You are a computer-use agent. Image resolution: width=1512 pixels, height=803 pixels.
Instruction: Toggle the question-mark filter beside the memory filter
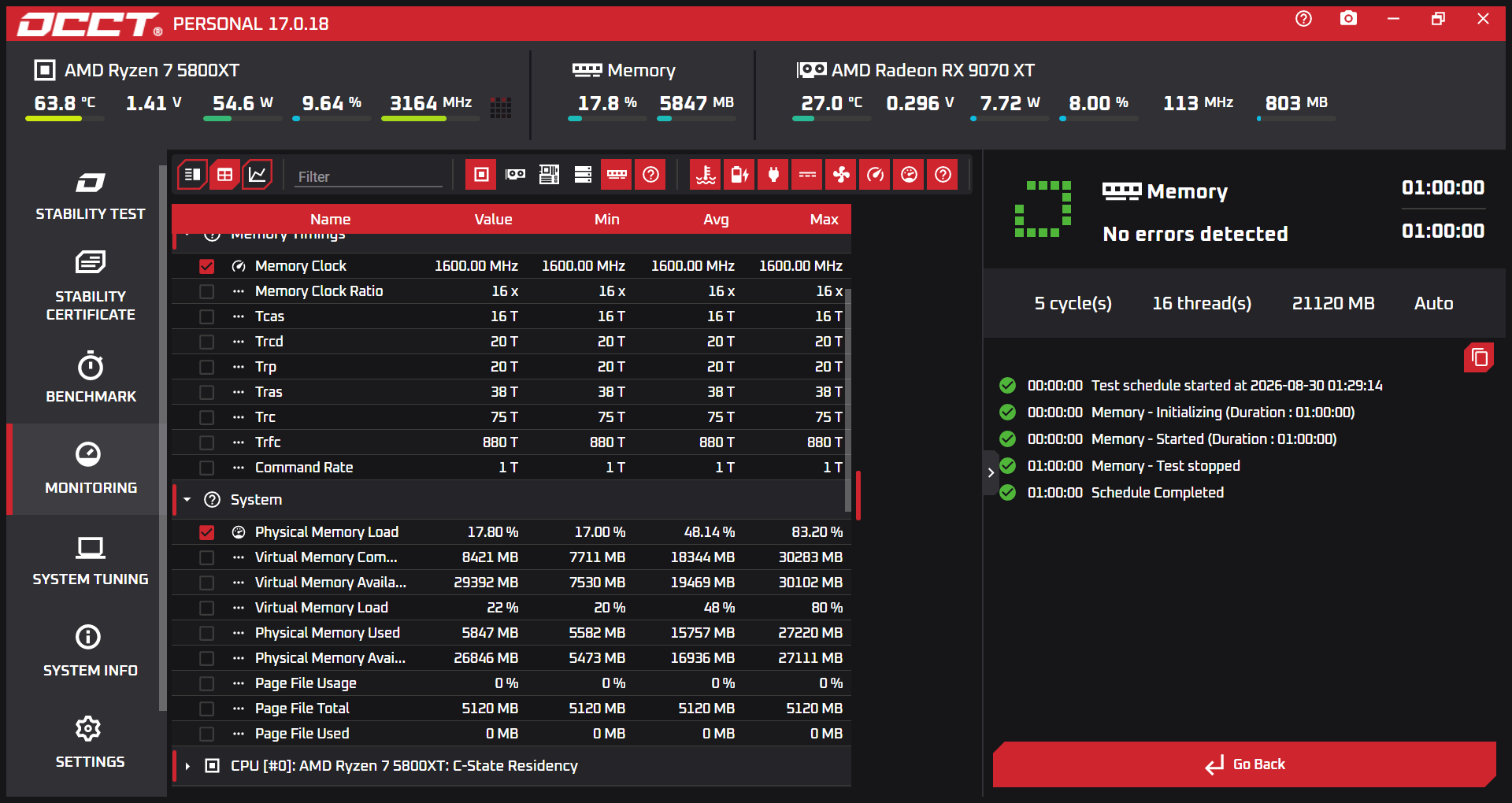tap(650, 175)
